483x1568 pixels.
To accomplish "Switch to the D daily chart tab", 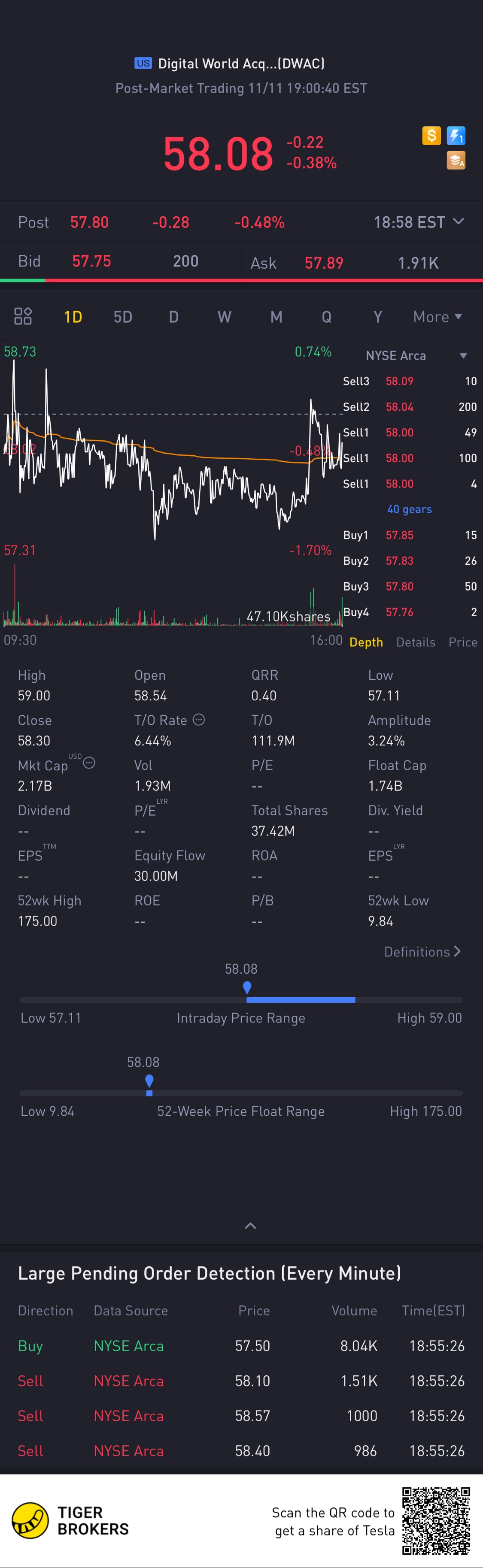I will pos(173,317).
